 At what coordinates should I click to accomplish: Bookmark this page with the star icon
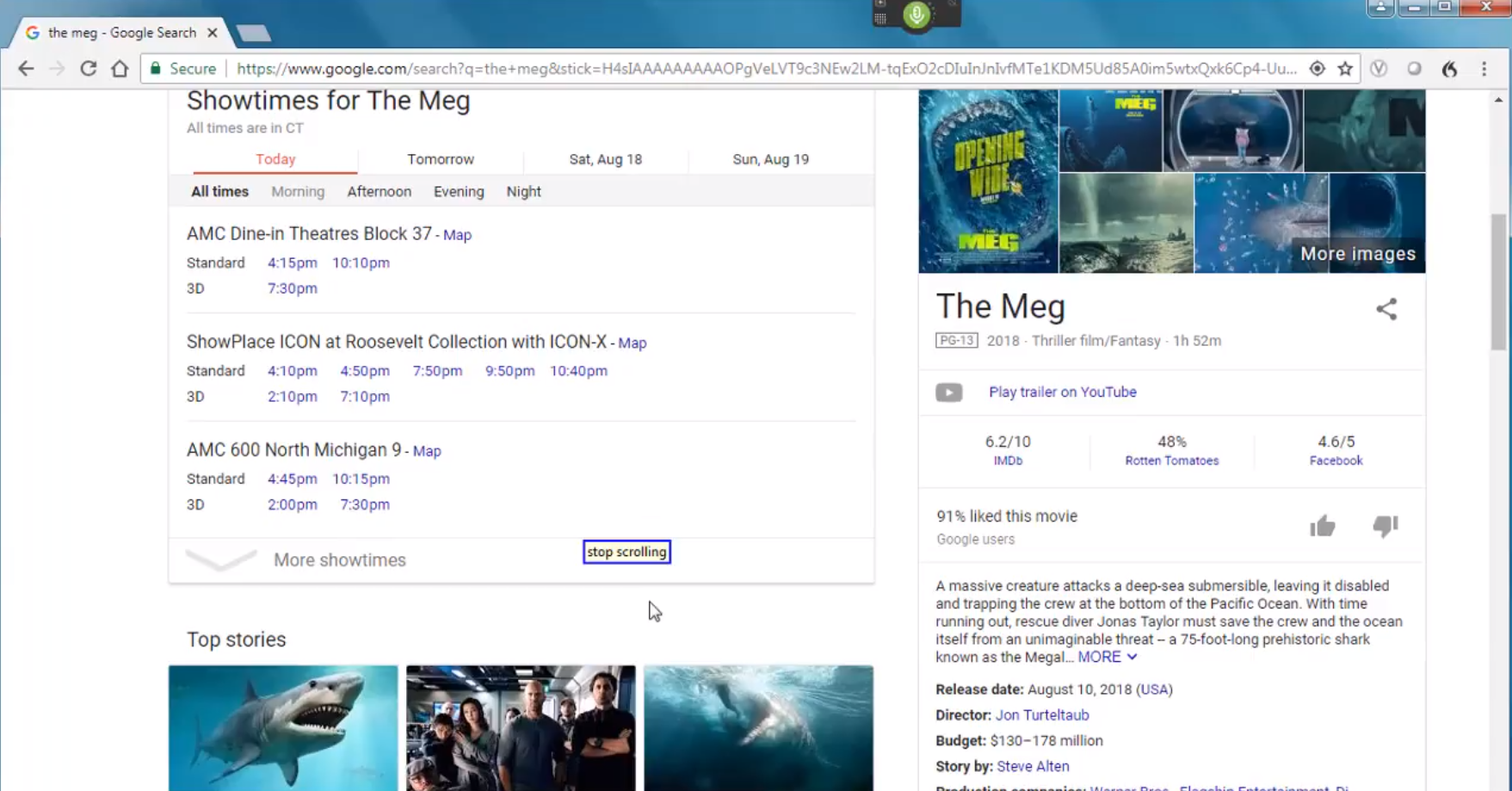tap(1345, 69)
